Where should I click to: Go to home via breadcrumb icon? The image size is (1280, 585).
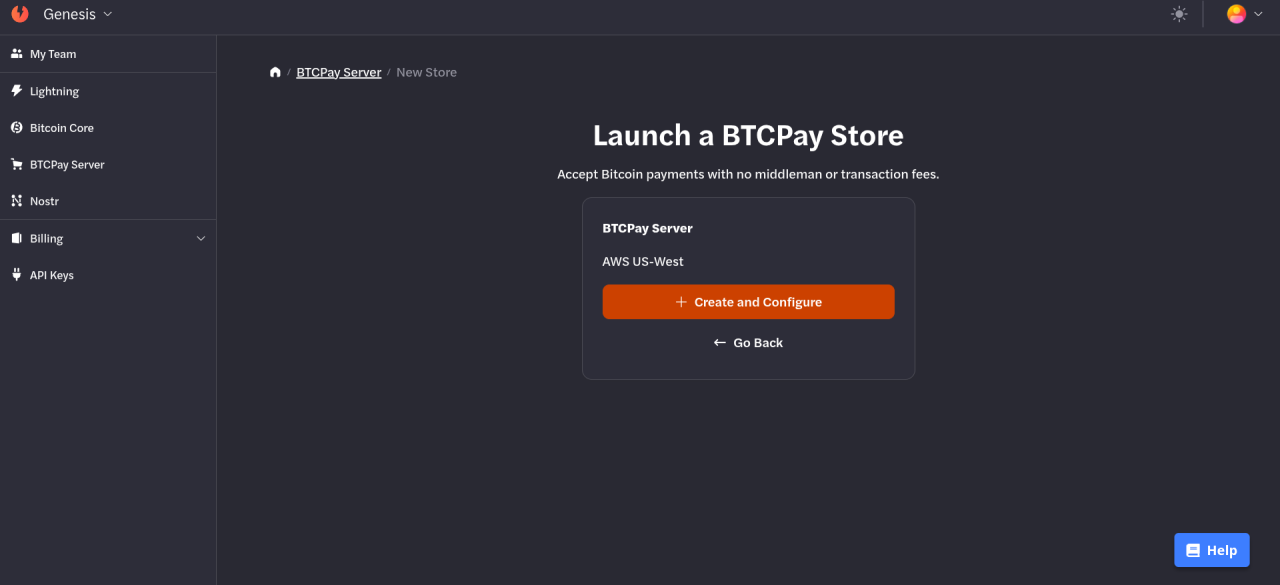(275, 72)
